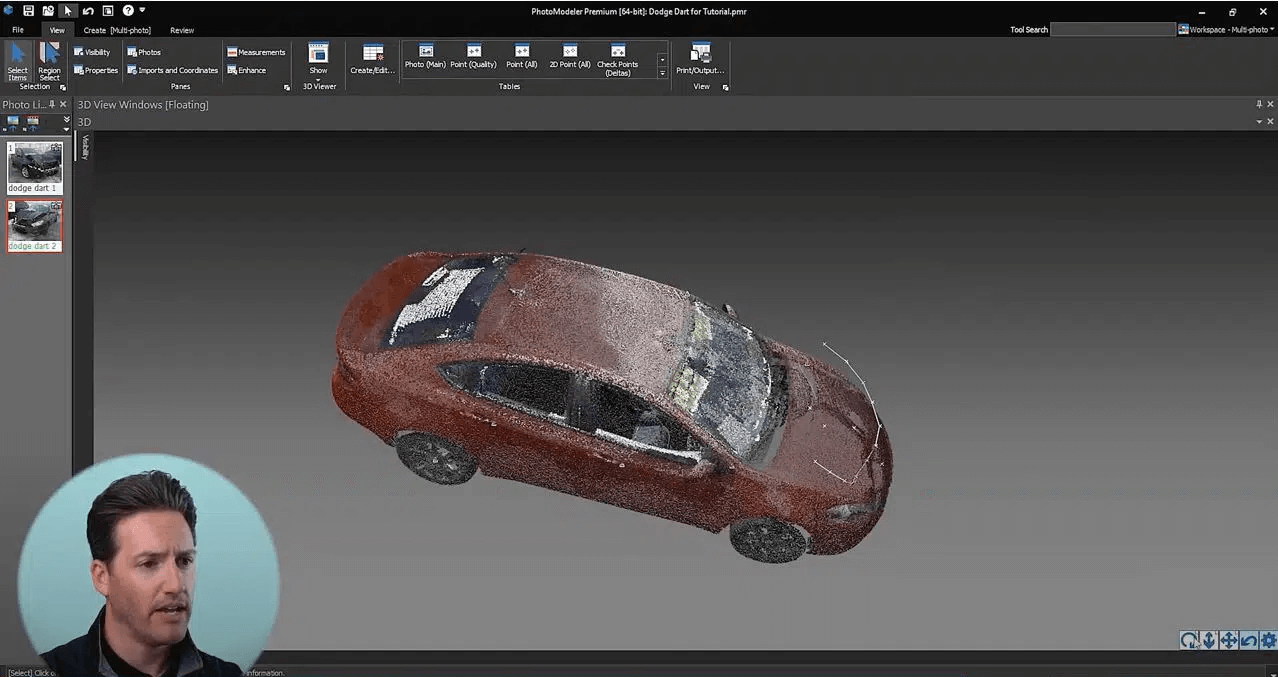Expand the quick access toolbar customize arrow
The height and width of the screenshot is (677, 1278).
pos(142,11)
